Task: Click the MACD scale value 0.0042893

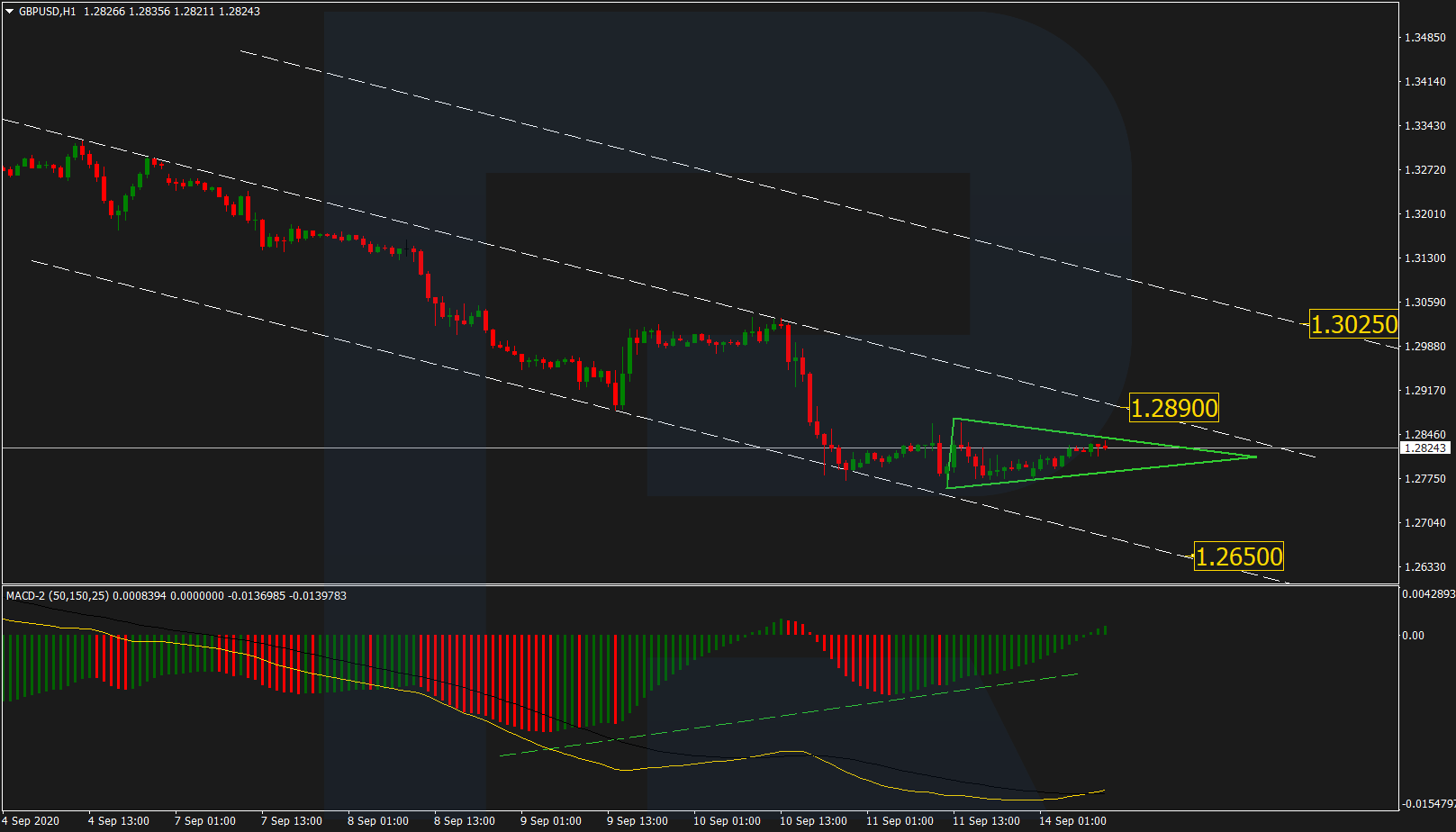Action: (x=1428, y=594)
